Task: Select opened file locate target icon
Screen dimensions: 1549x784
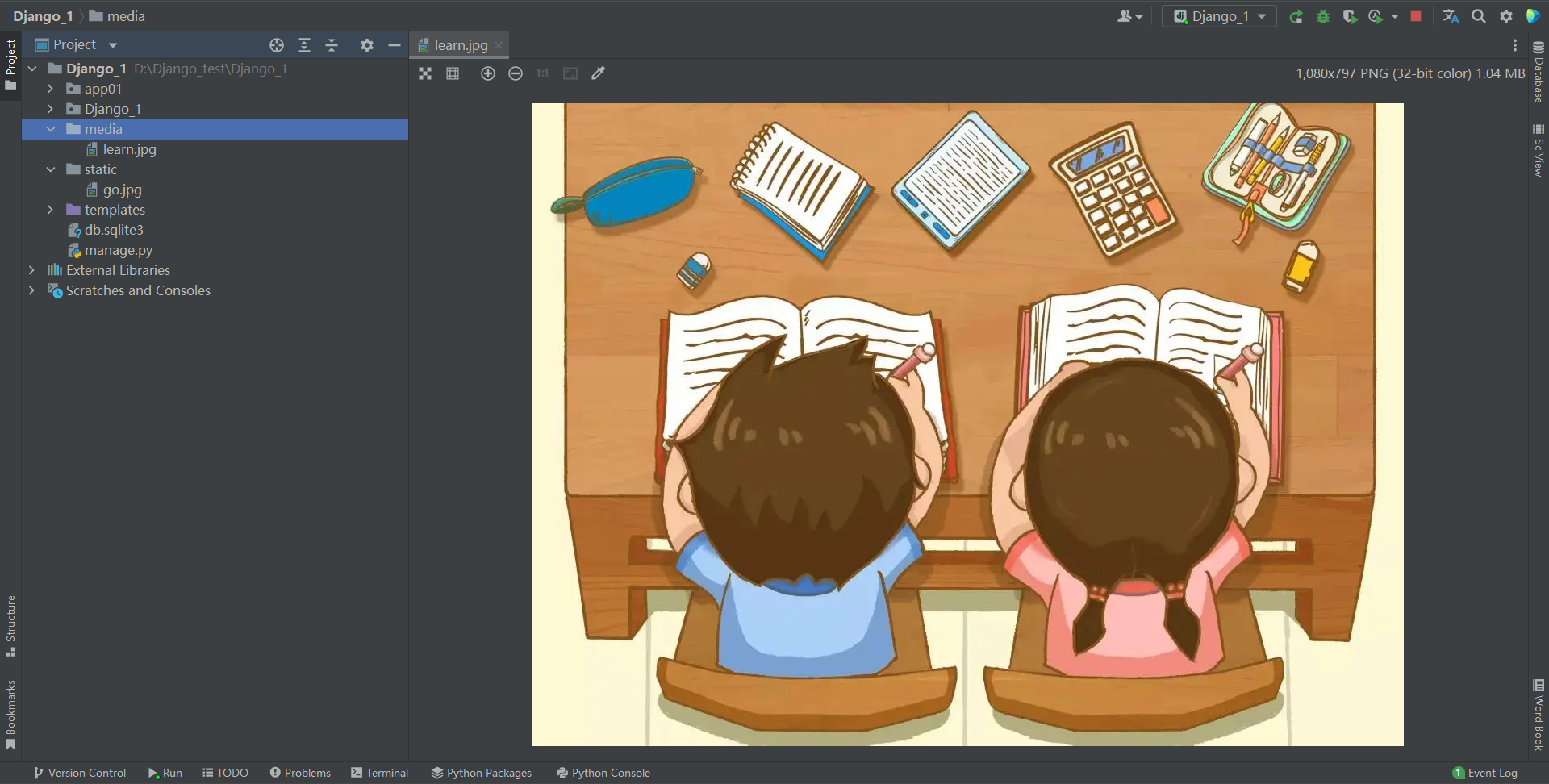Action: (x=277, y=45)
